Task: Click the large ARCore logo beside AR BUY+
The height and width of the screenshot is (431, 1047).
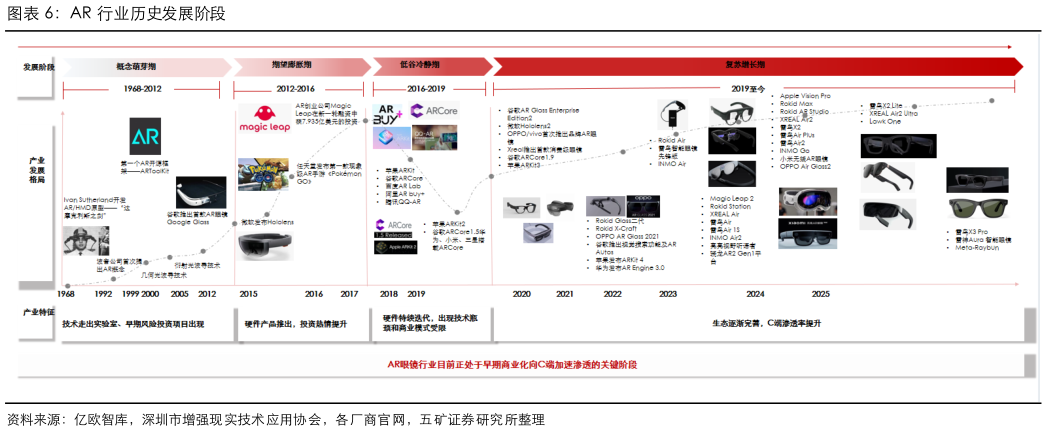Action: (435, 111)
